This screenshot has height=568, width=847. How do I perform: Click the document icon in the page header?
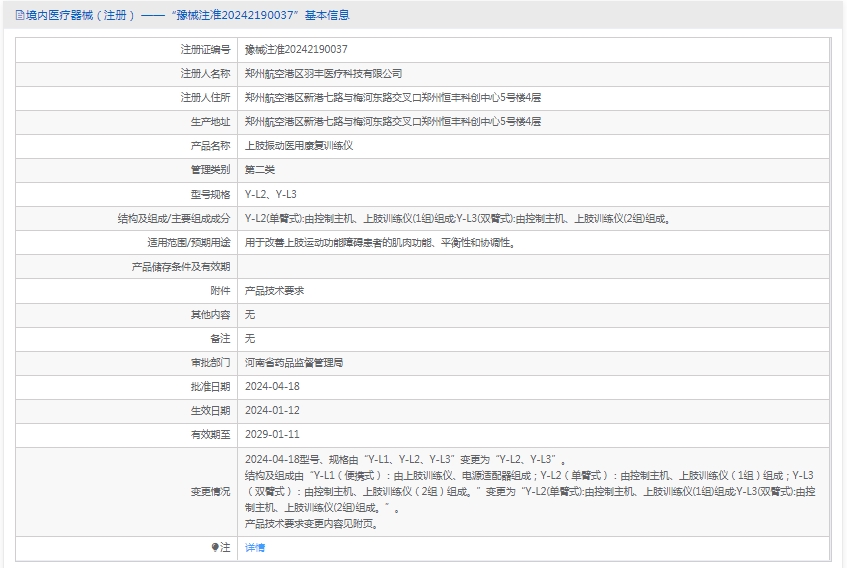click(20, 15)
